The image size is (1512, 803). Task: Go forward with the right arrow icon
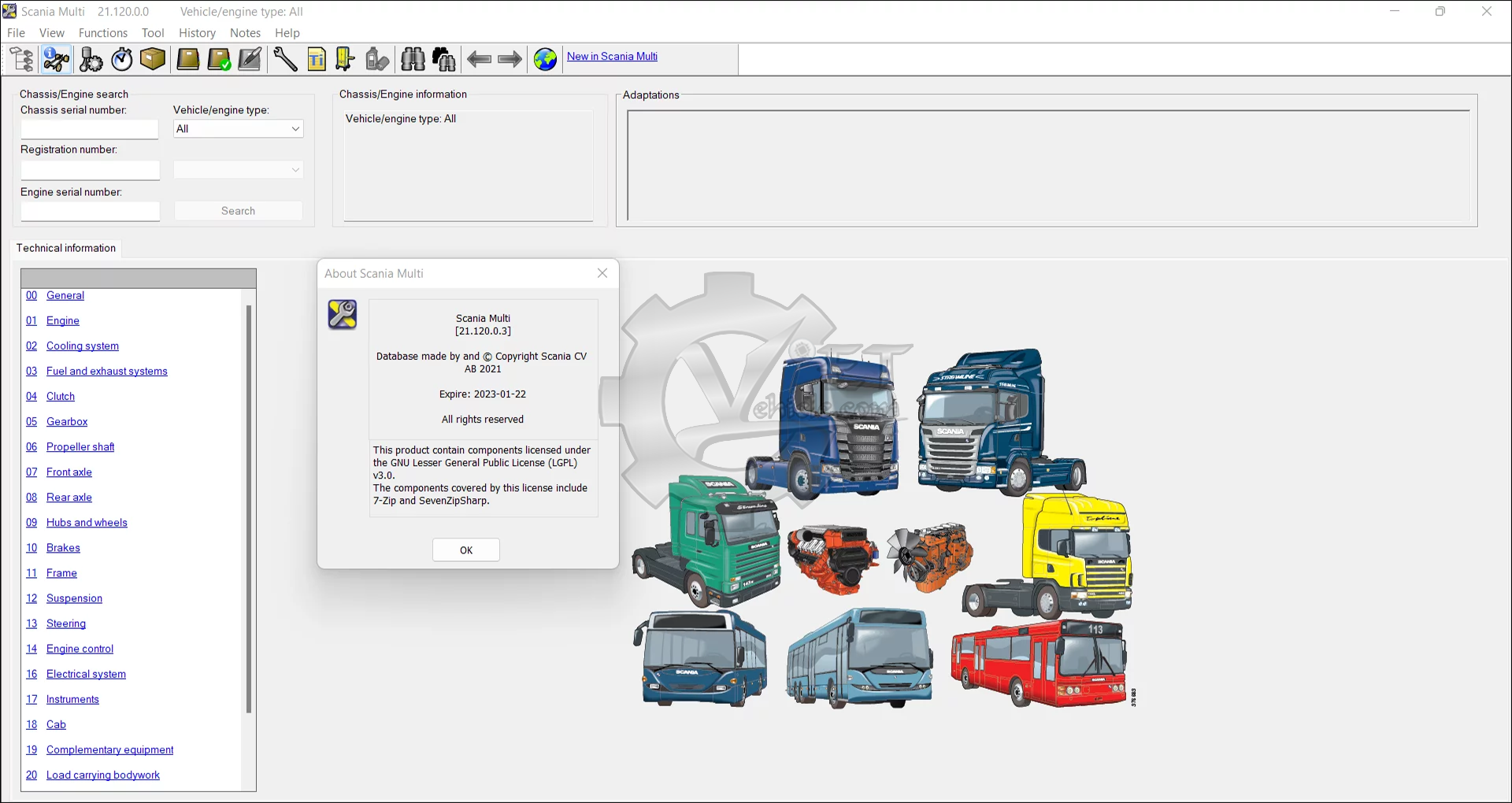(510, 59)
